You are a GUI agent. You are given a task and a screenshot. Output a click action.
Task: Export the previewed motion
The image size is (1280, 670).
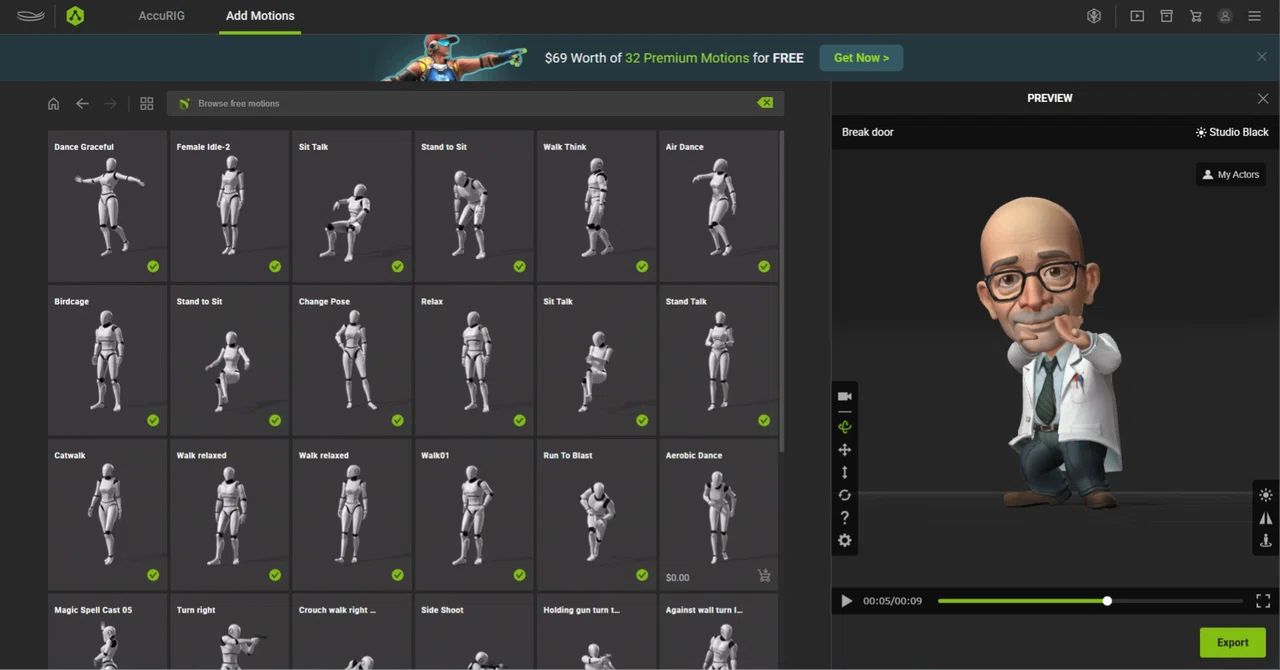point(1233,642)
